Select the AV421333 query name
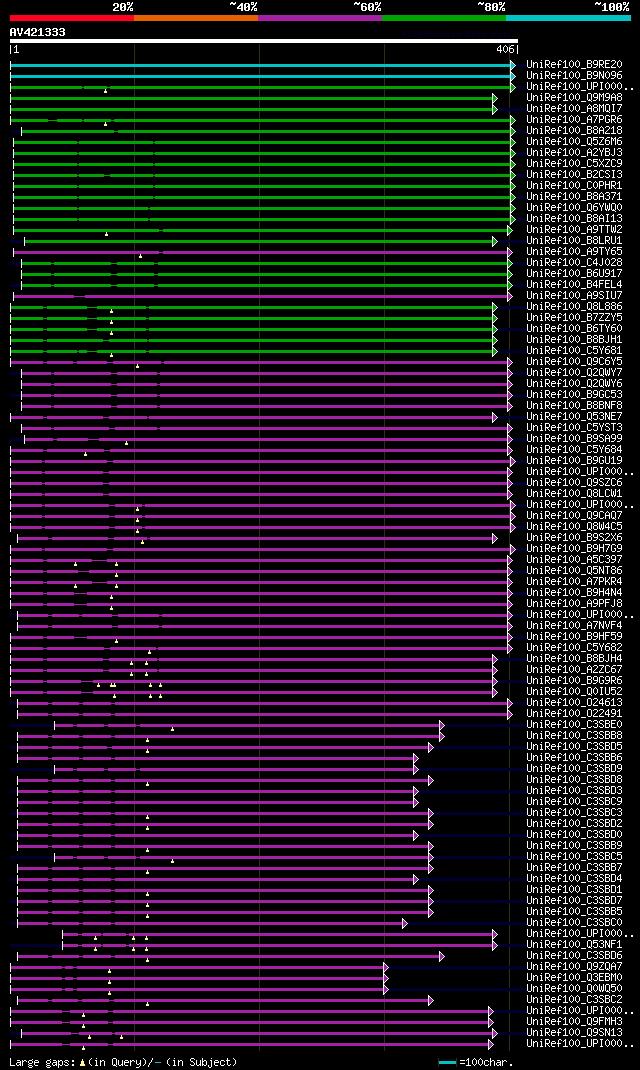The height and width of the screenshot is (1070, 640). click(38, 32)
